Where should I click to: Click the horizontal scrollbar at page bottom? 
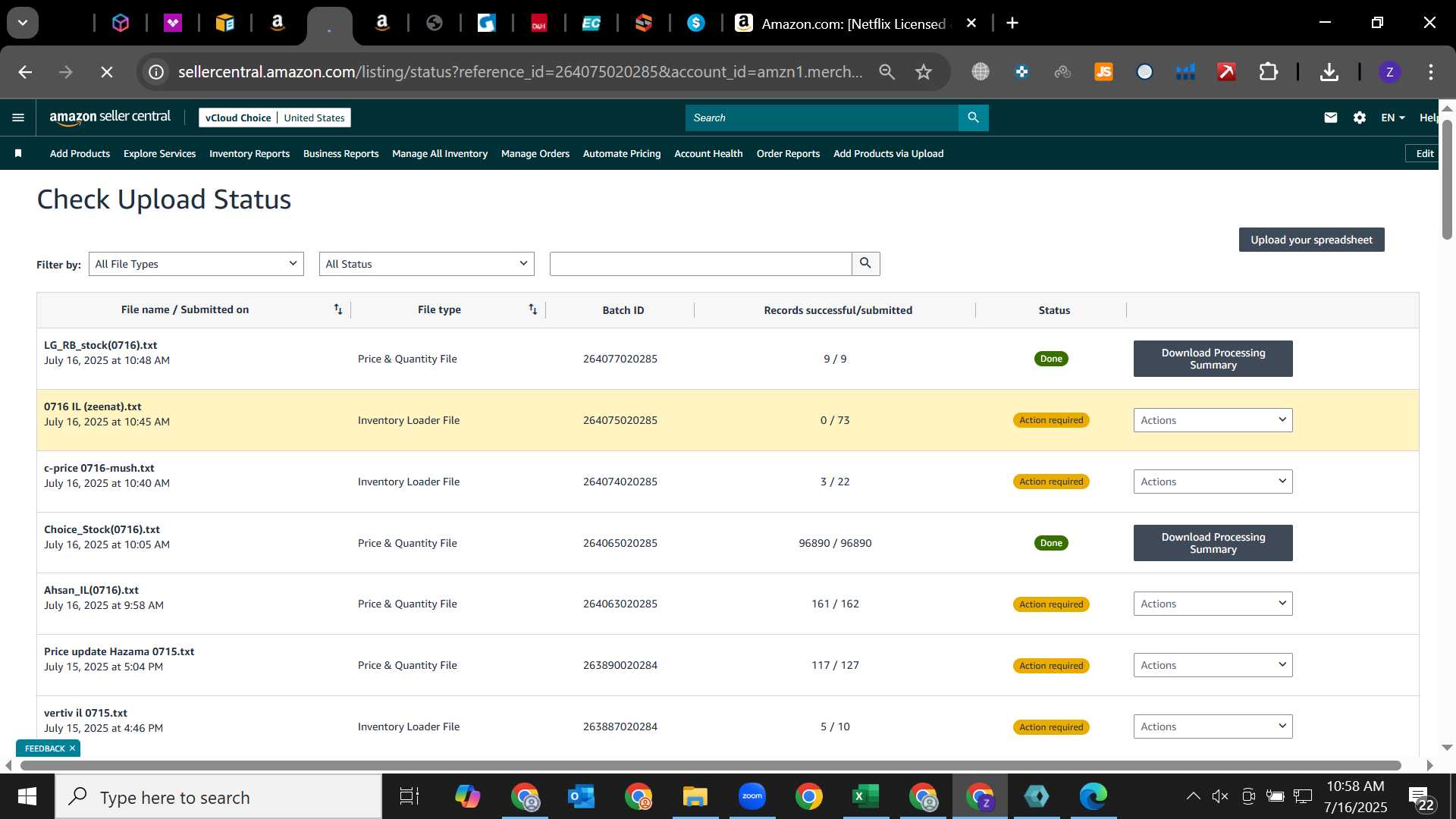(x=711, y=765)
